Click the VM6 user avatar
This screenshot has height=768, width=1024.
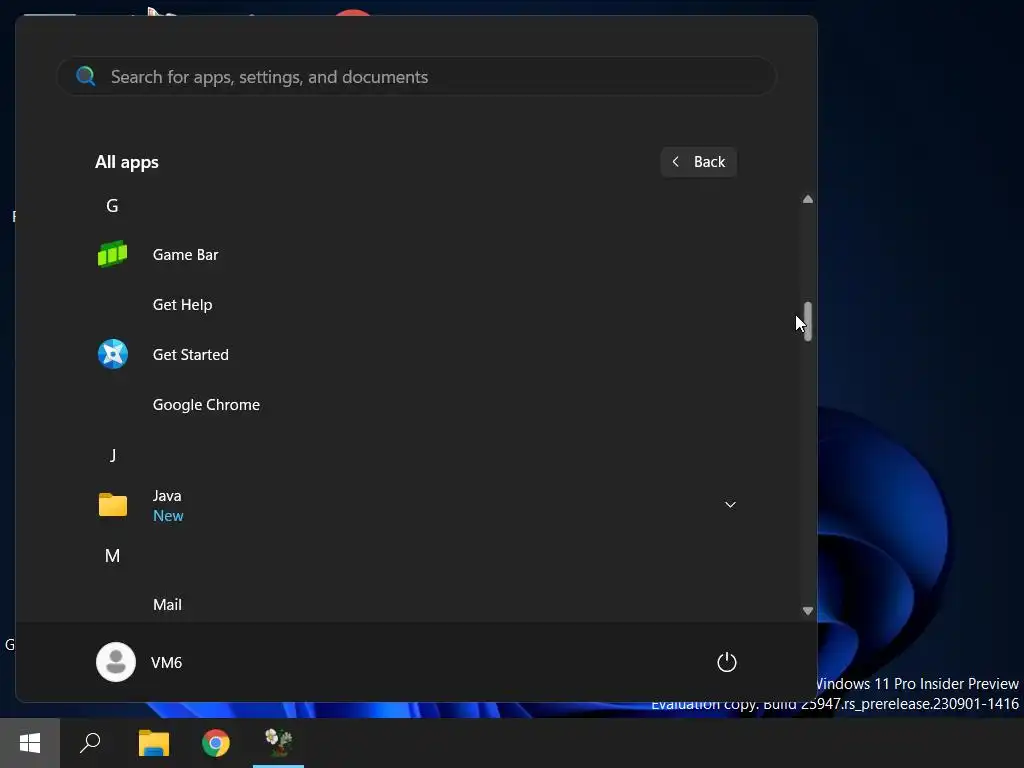click(116, 662)
